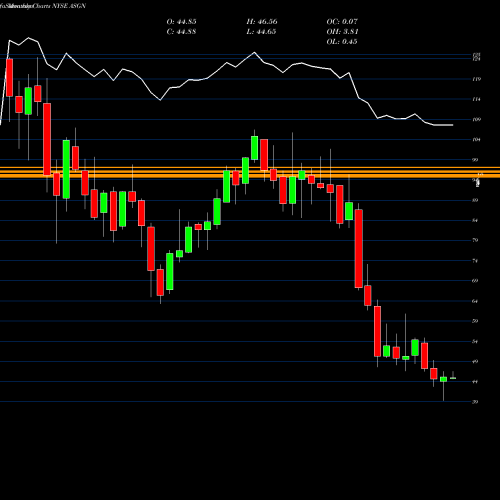The height and width of the screenshot is (500, 500).
Task: Click the 104 price axis label
Action: point(477,140)
